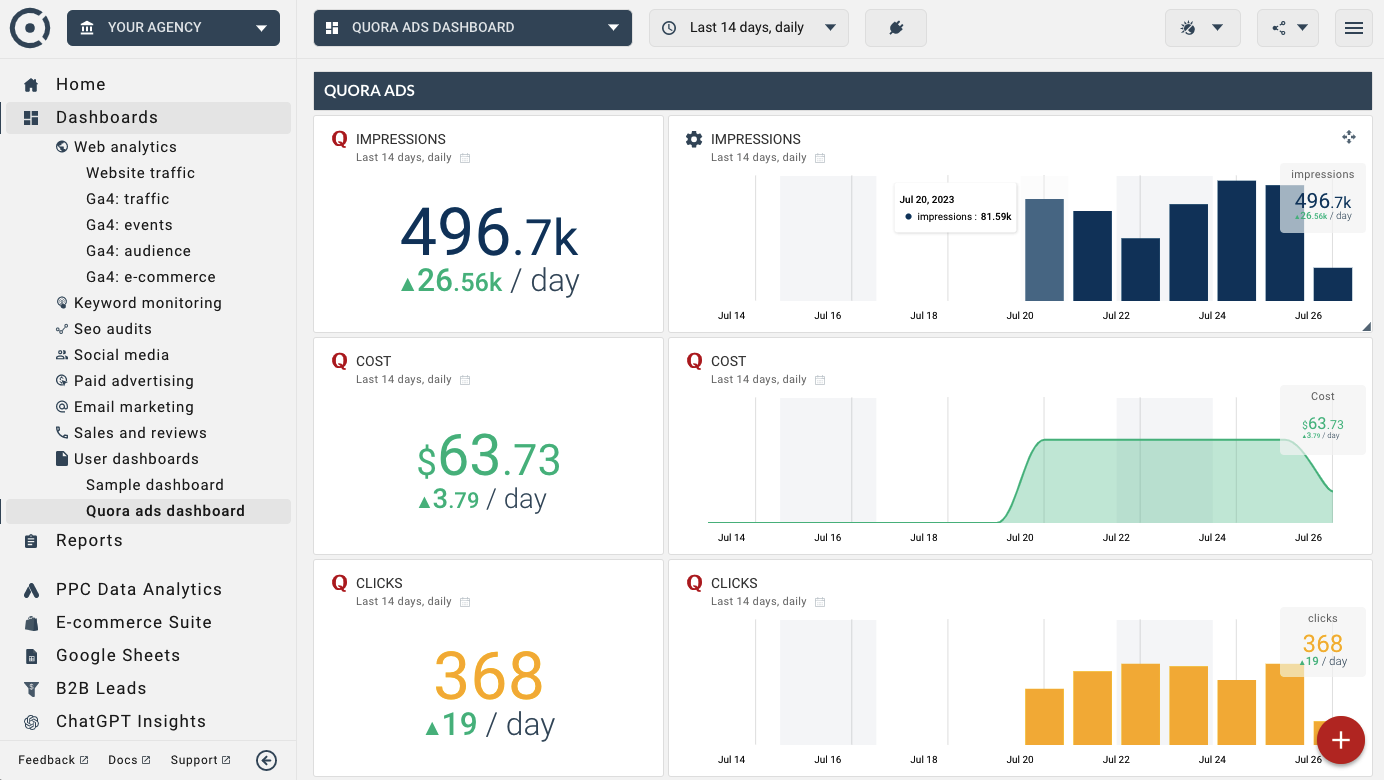The width and height of the screenshot is (1384, 780).
Task: Open the theme settings dropdown
Action: tap(1203, 28)
